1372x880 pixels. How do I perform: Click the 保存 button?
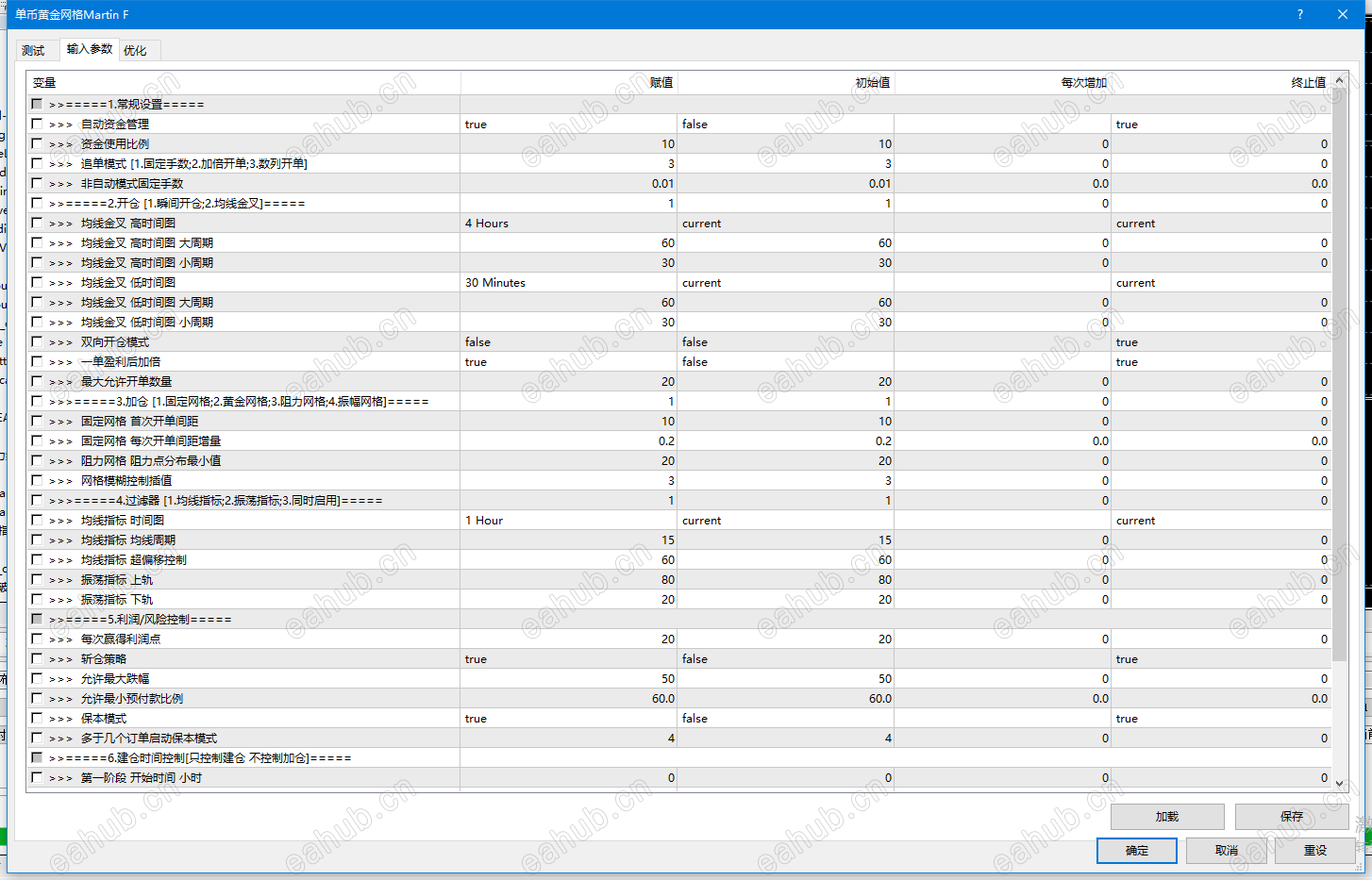pyautogui.click(x=1292, y=817)
